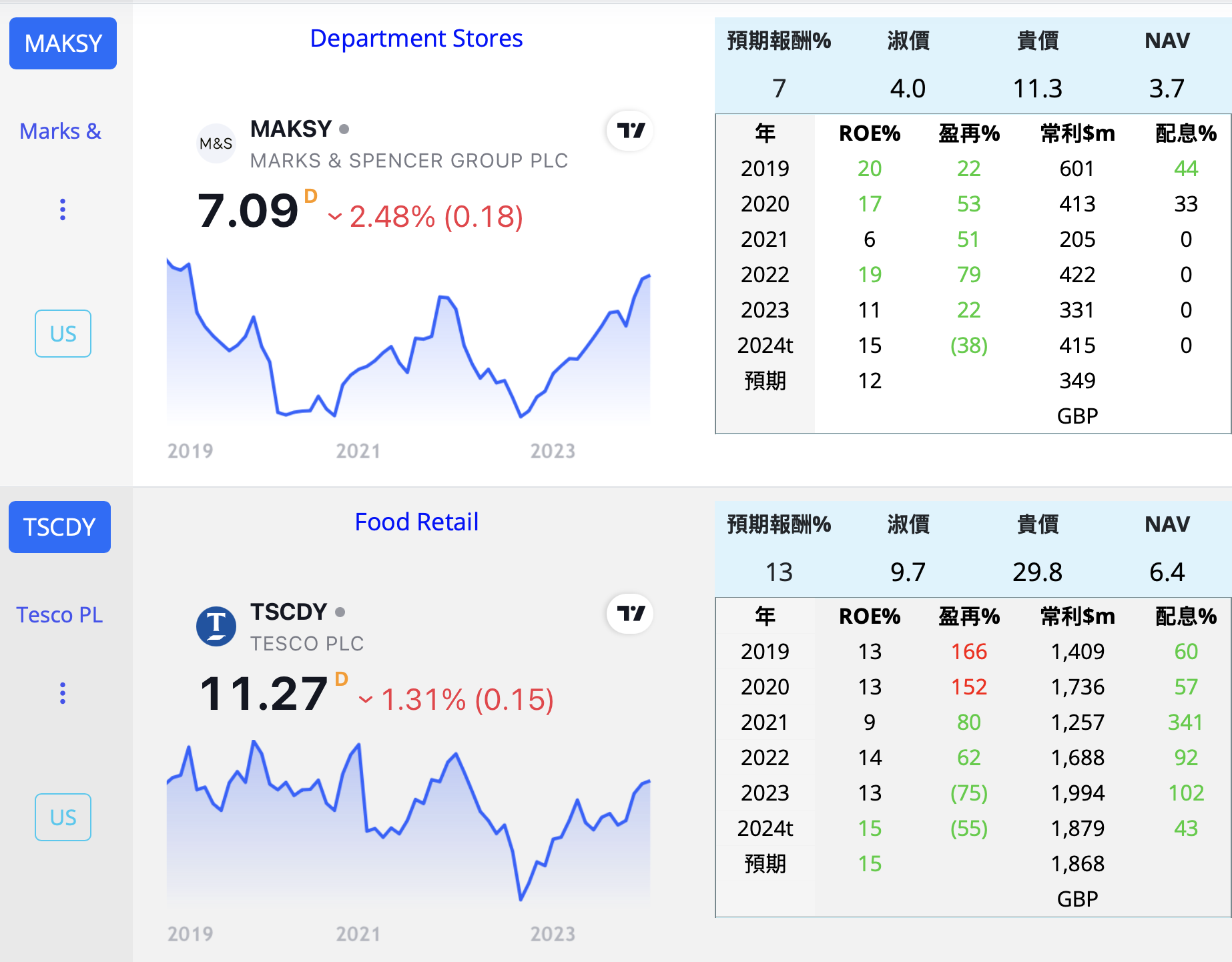Select the MAKSY NAV value 3.7
The image size is (1232, 962).
pyautogui.click(x=1167, y=88)
